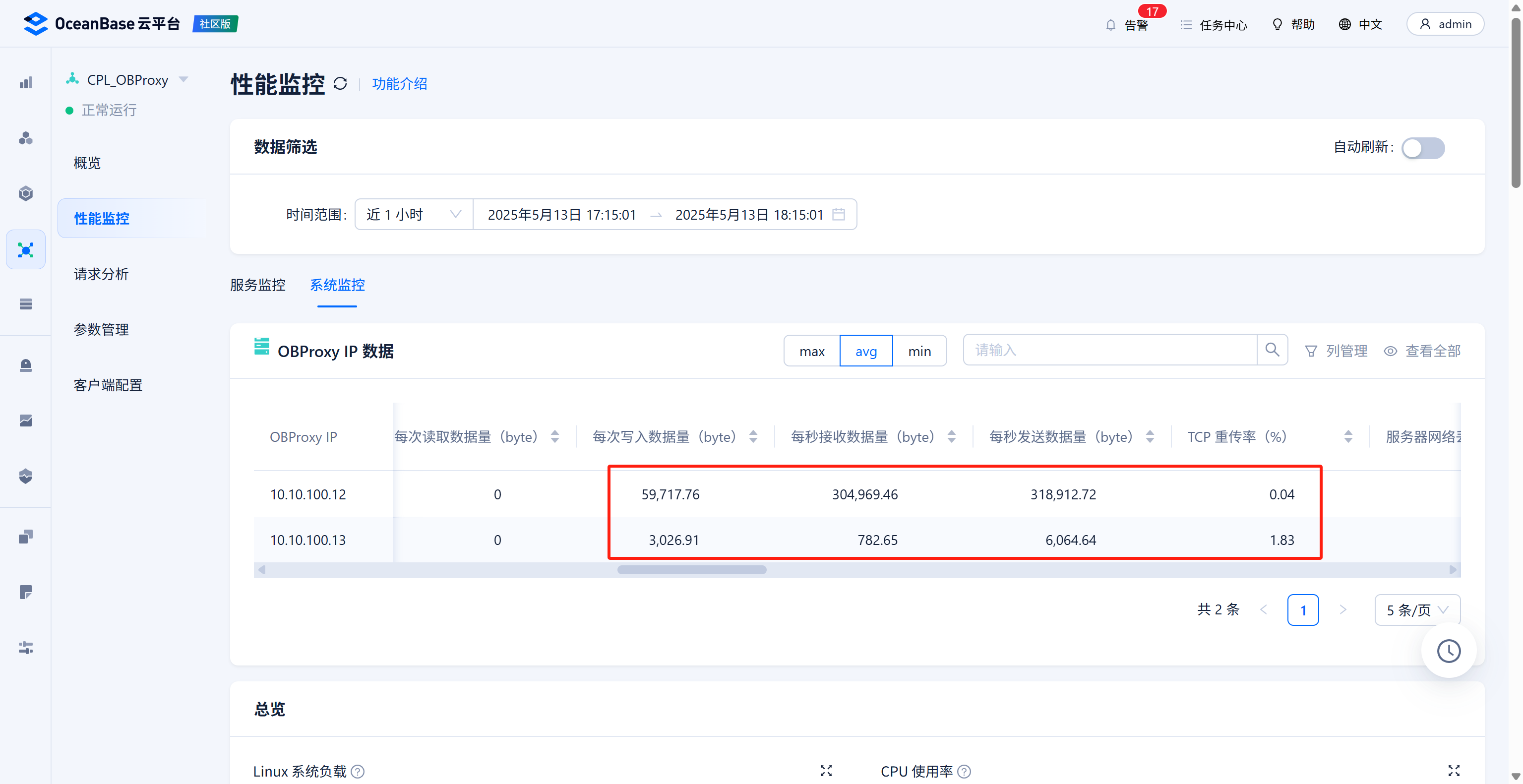Image resolution: width=1523 pixels, height=784 pixels.
Task: Open the 5 条/页 page size dropdown
Action: [1417, 609]
